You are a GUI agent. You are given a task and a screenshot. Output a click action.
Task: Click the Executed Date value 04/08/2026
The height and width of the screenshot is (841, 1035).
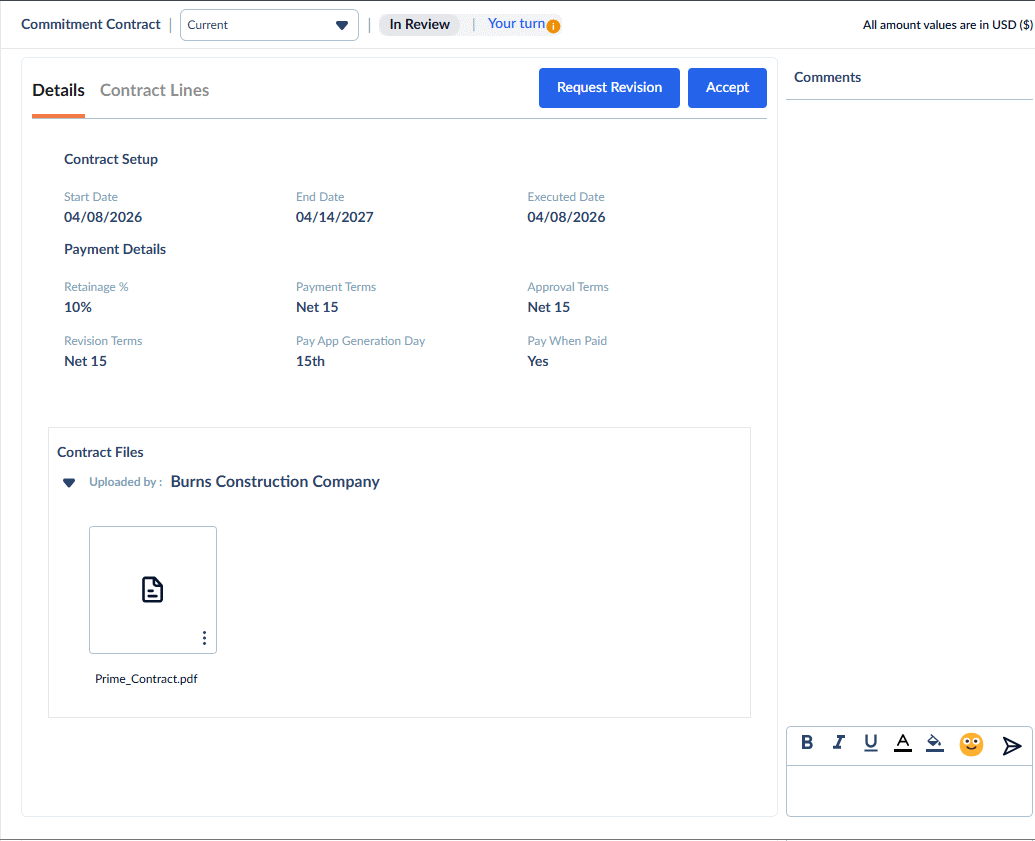566,217
